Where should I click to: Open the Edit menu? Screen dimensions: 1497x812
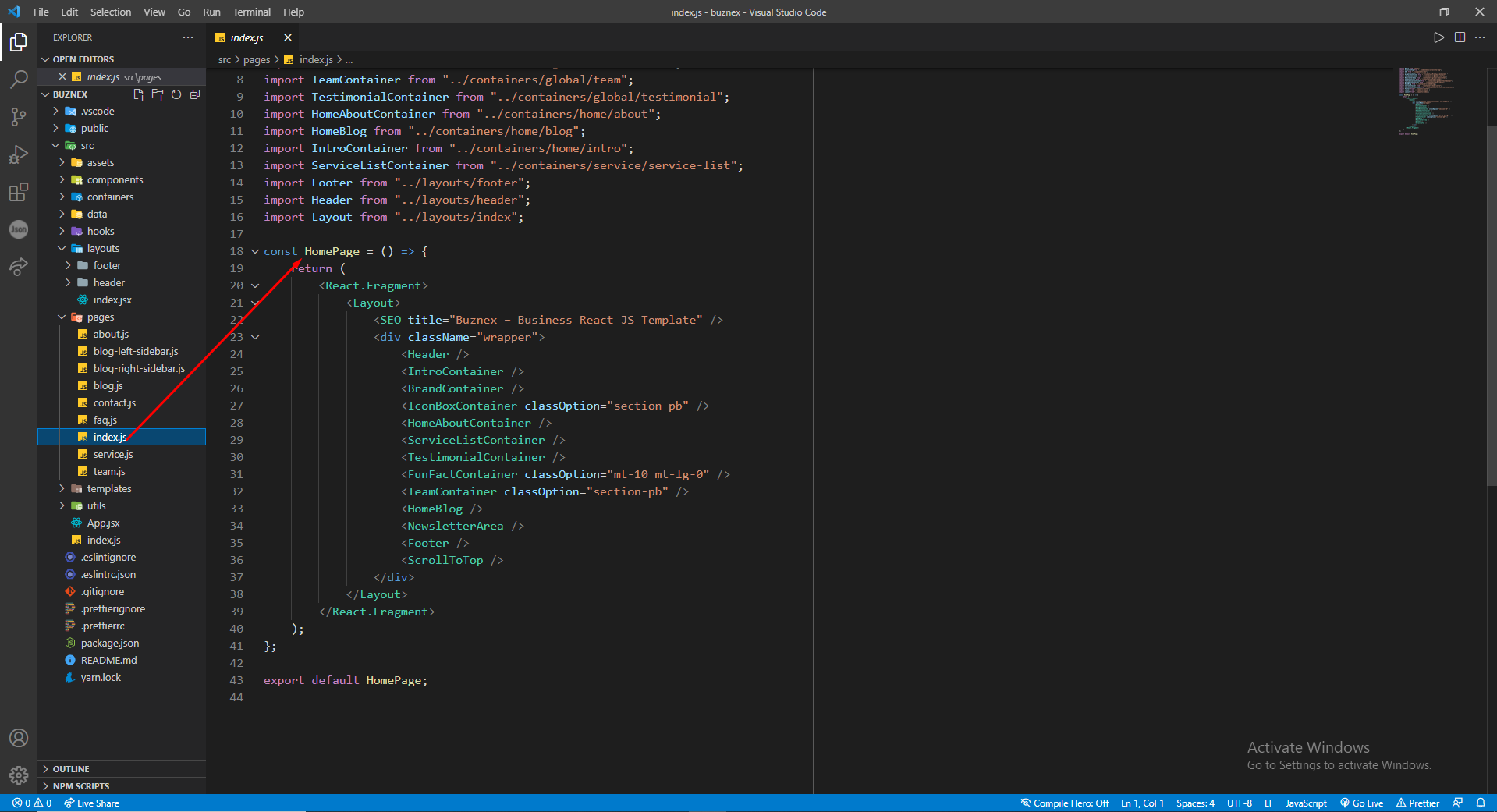[x=69, y=12]
